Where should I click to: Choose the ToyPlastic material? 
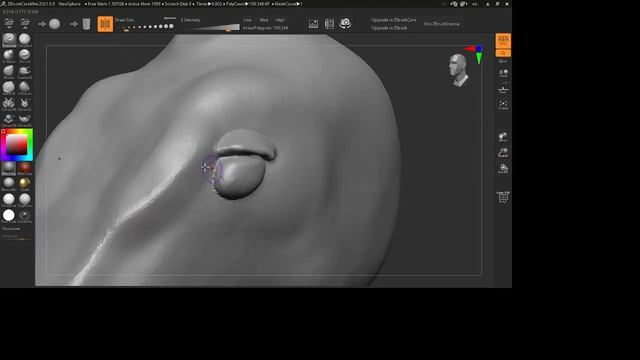24,200
